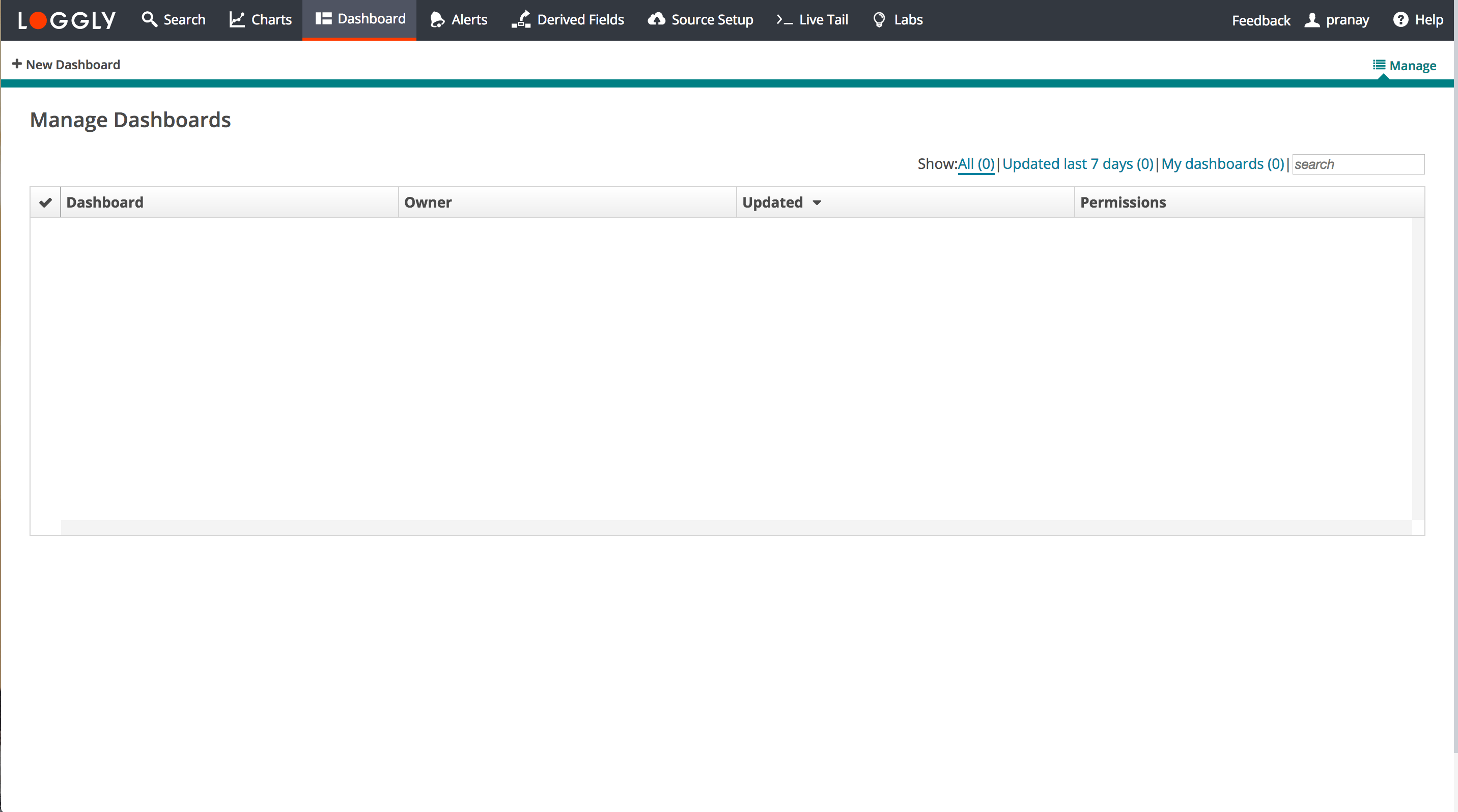Screen dimensions: 1458x812
Task: Click the Feedback link
Action: click(x=1260, y=20)
